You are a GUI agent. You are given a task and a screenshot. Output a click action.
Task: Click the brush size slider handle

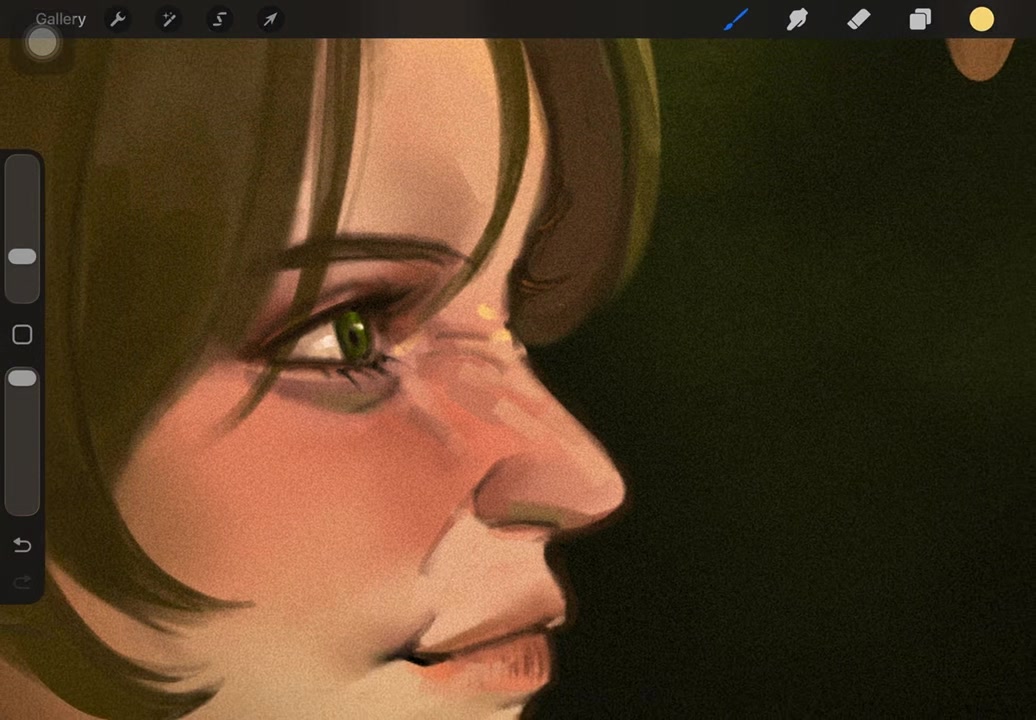(22, 256)
